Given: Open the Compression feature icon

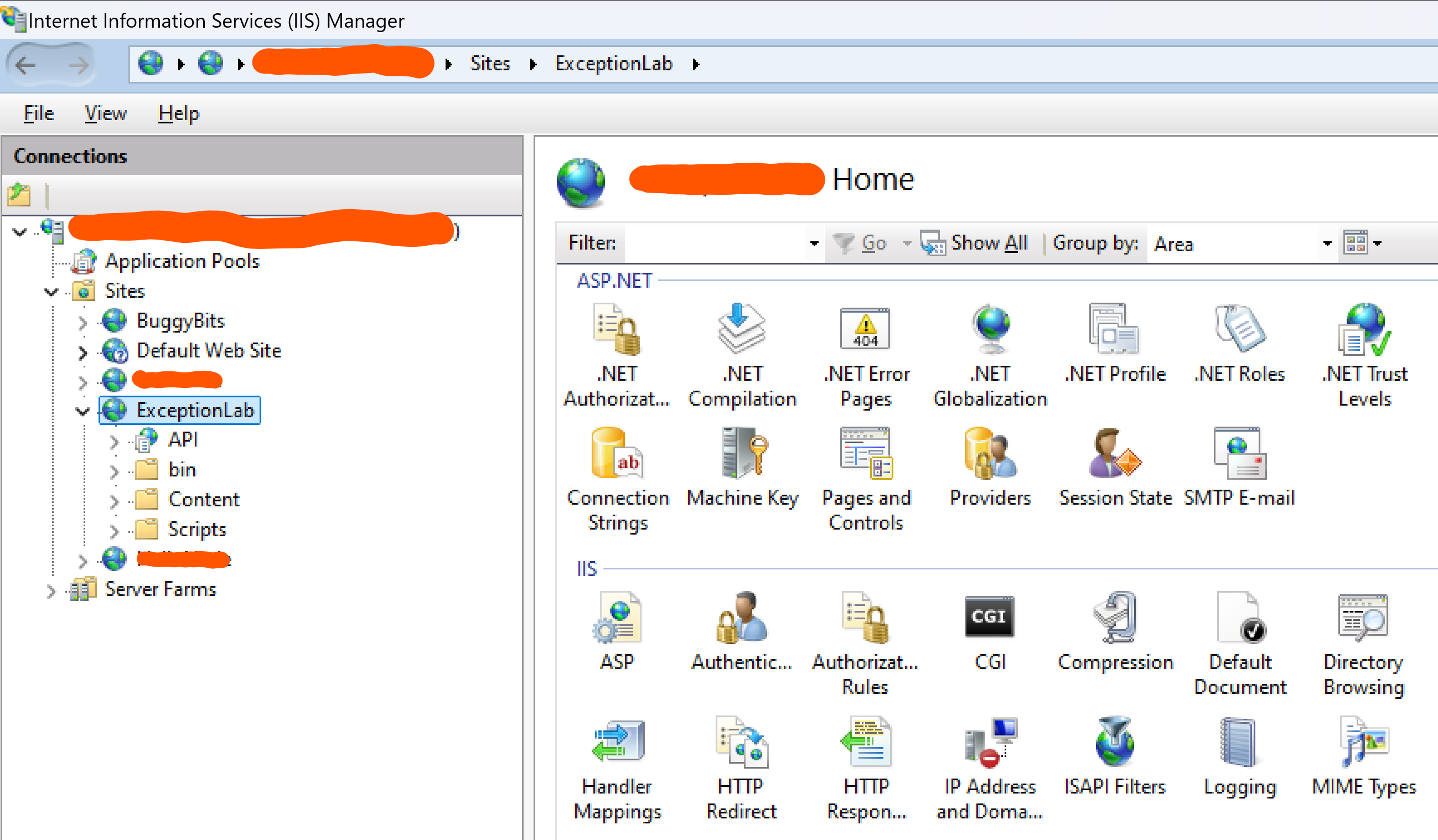Looking at the screenshot, I should coord(1114,617).
